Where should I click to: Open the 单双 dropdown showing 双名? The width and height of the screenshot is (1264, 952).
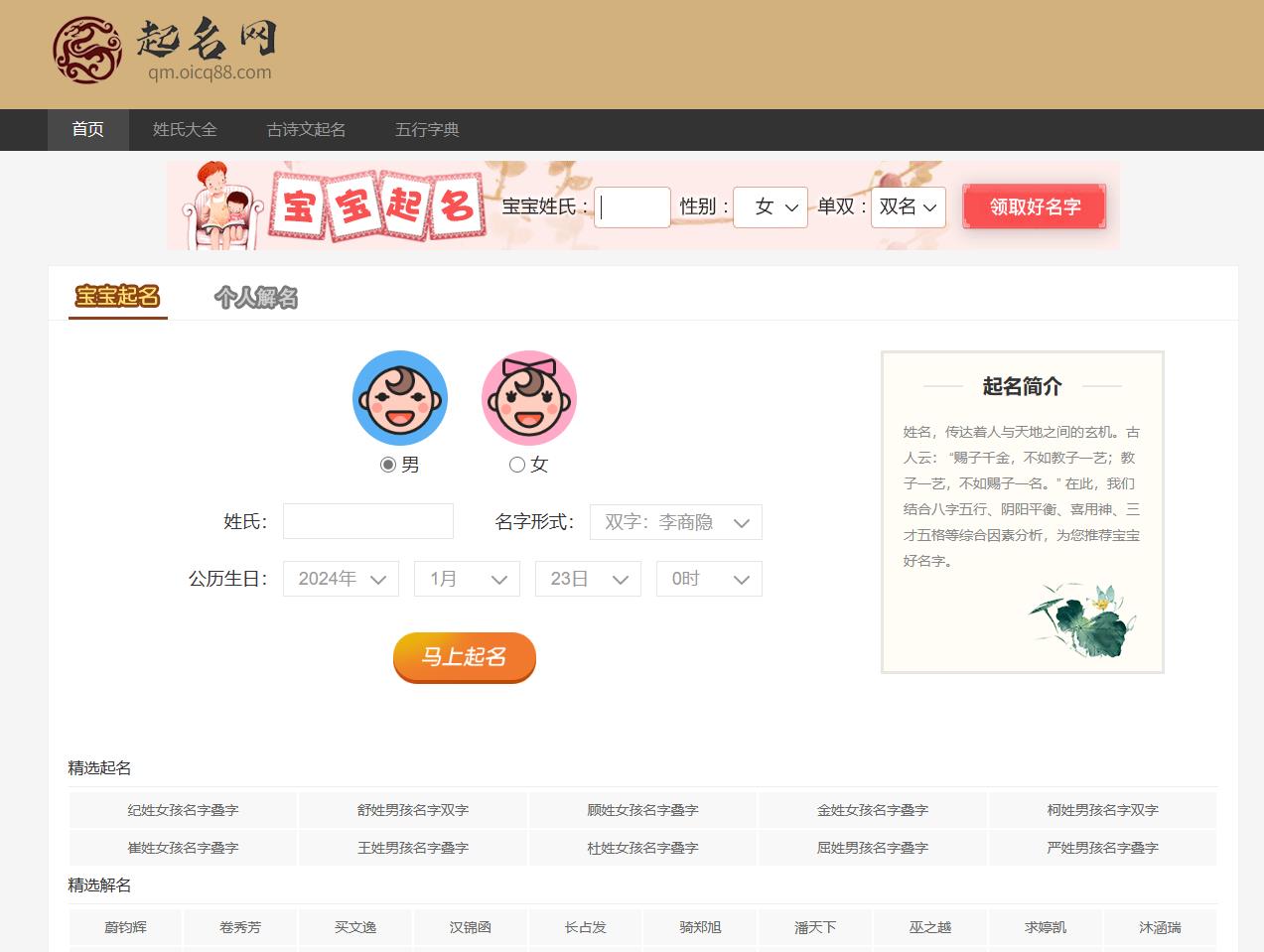pos(908,207)
